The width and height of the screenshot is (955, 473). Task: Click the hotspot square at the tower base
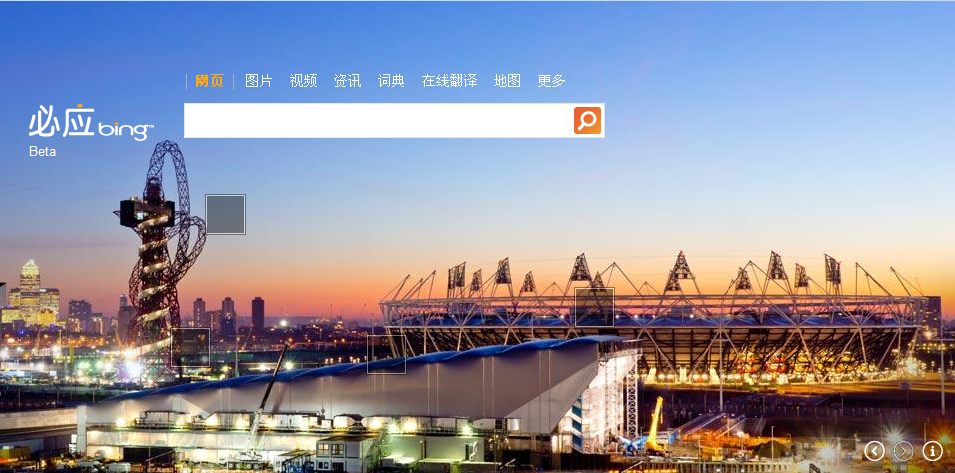click(190, 348)
